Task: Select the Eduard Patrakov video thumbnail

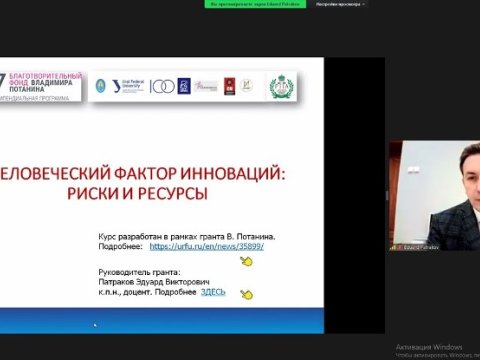Action: [434, 196]
